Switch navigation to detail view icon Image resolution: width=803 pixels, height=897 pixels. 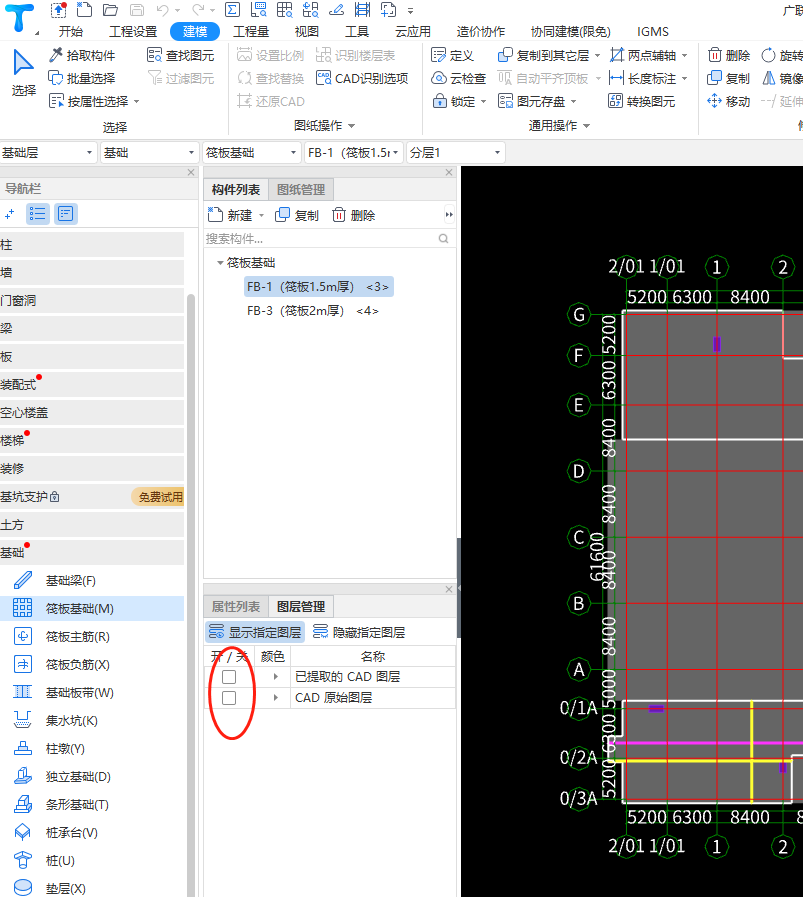(66, 214)
